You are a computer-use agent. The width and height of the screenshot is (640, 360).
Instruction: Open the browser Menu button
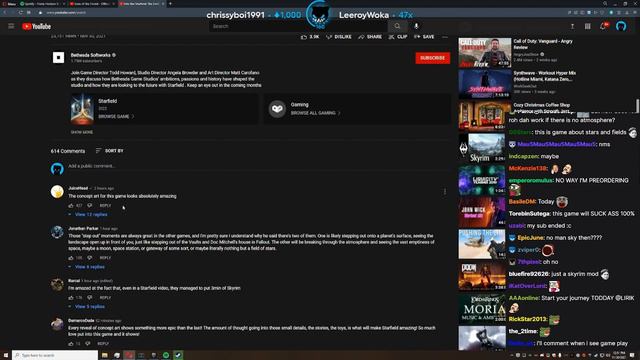pos(9,4)
